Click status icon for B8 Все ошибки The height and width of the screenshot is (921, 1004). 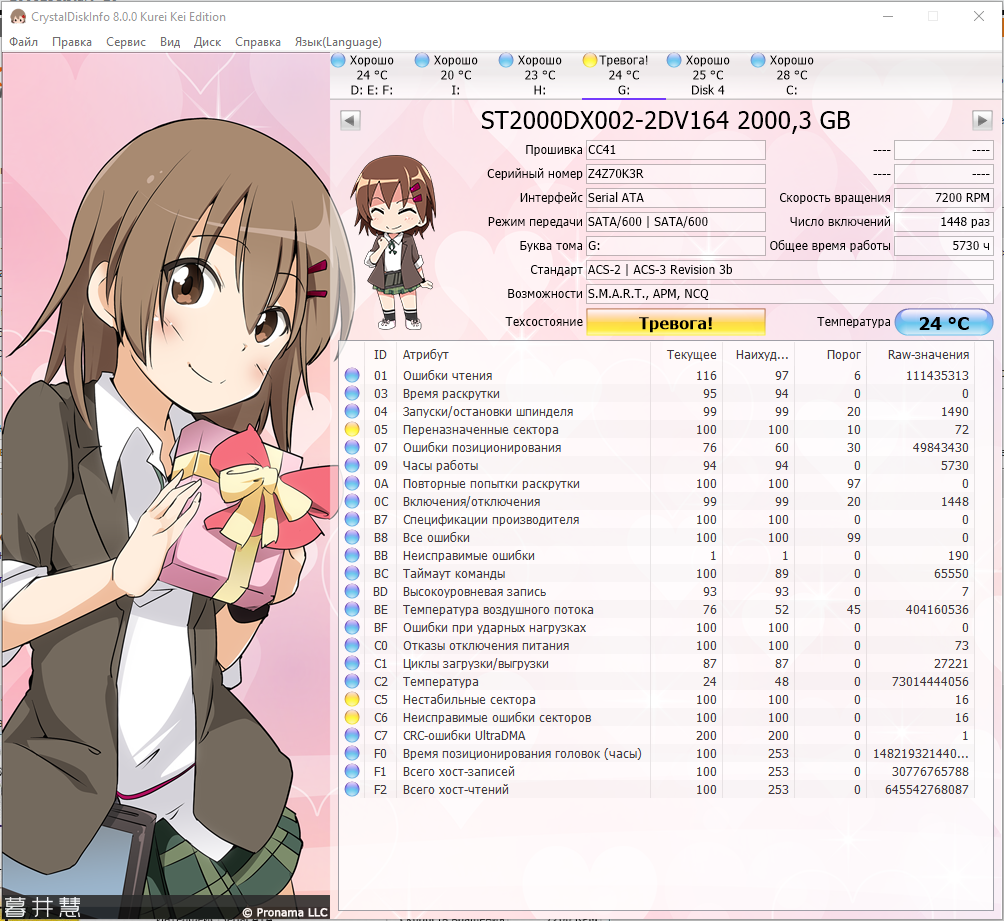coord(352,537)
